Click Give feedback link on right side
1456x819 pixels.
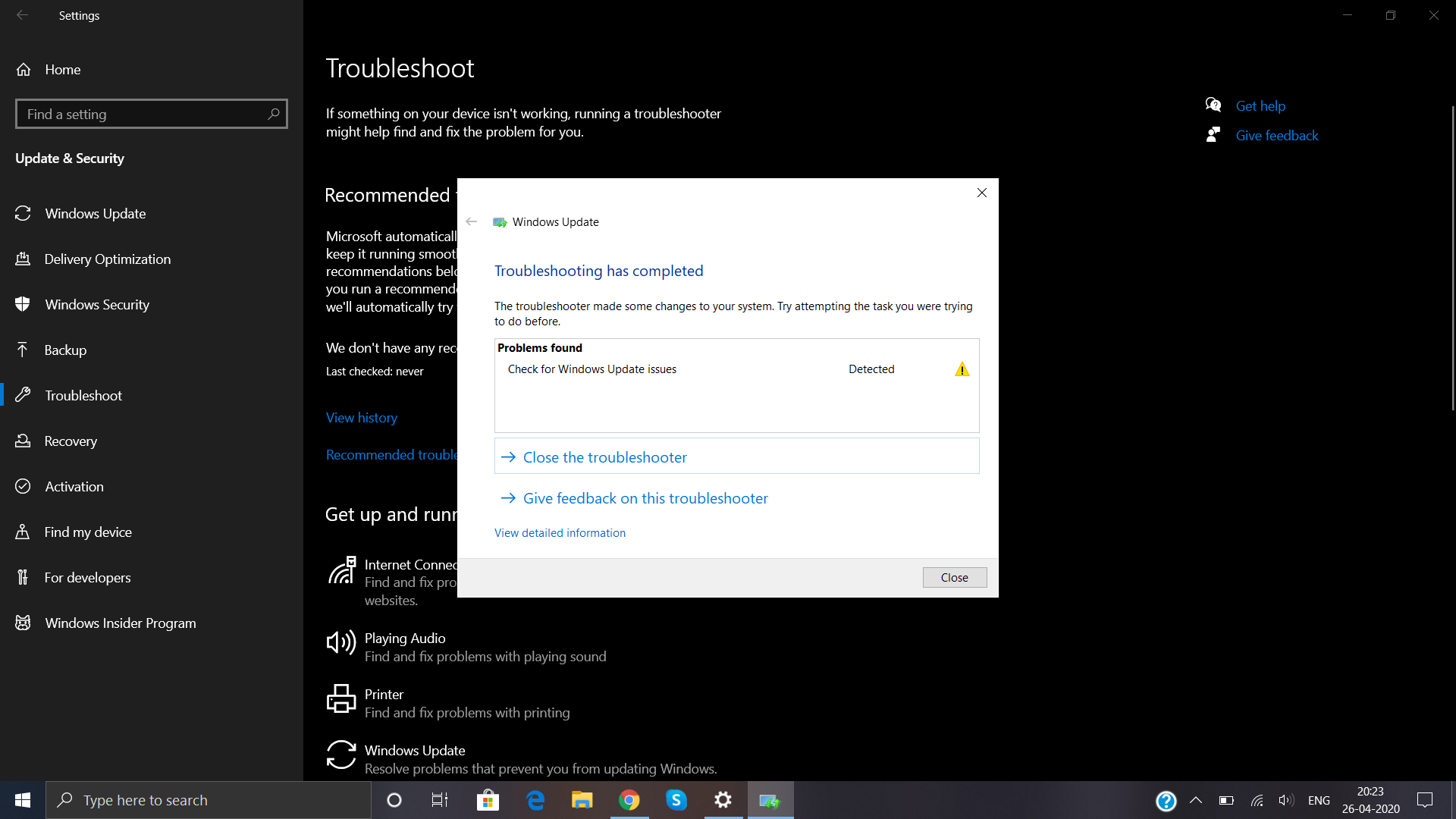pyautogui.click(x=1277, y=136)
